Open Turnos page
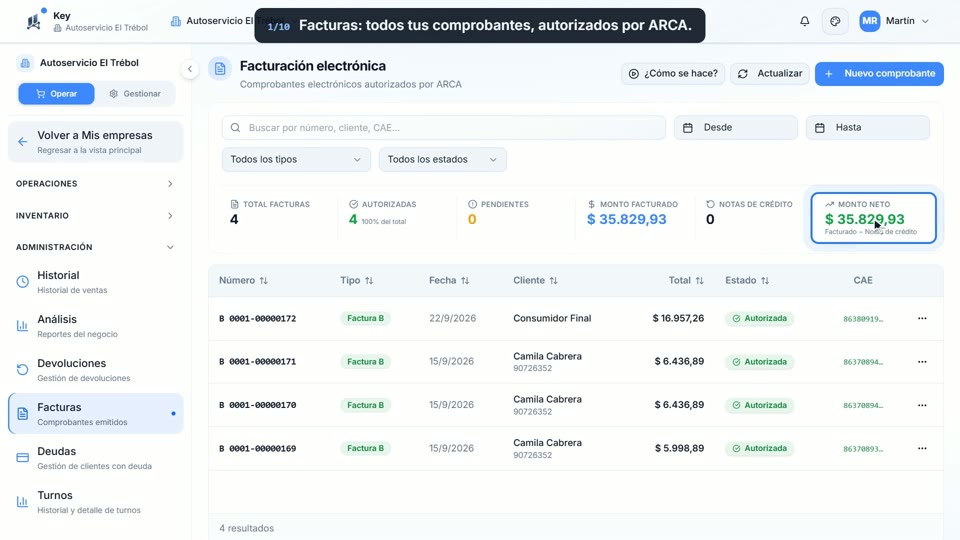The image size is (960, 540). [96, 502]
